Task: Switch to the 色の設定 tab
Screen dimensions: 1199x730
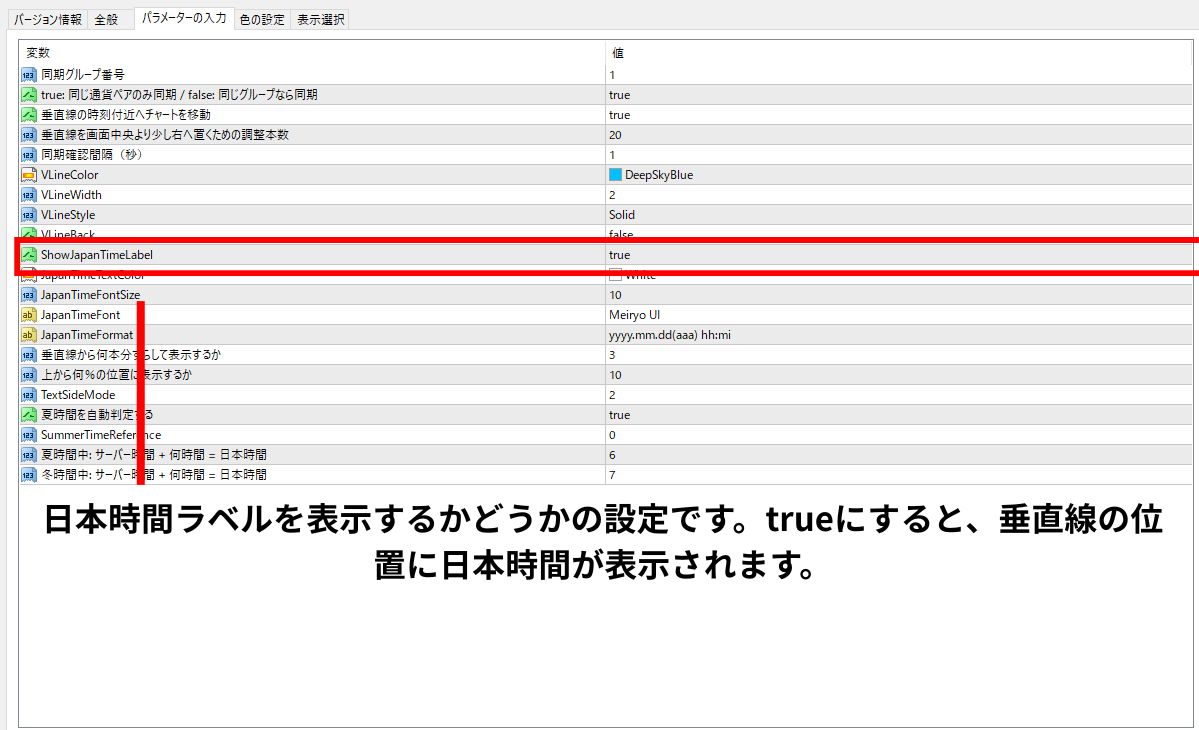Action: pos(262,19)
